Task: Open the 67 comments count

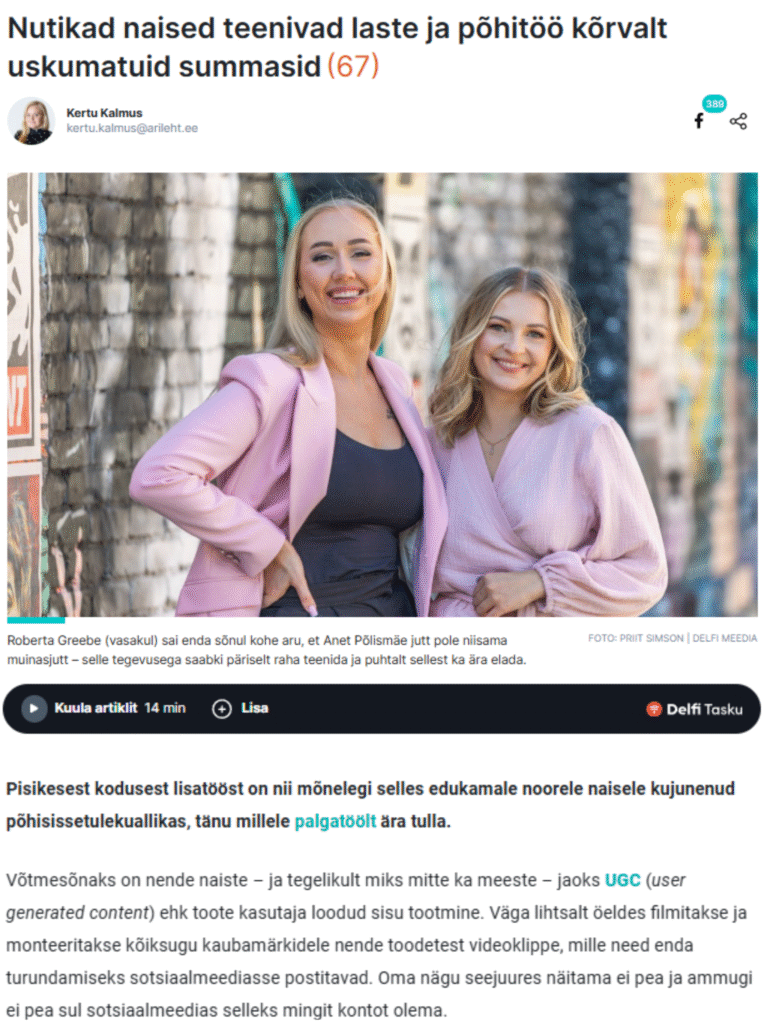Action: pyautogui.click(x=353, y=67)
